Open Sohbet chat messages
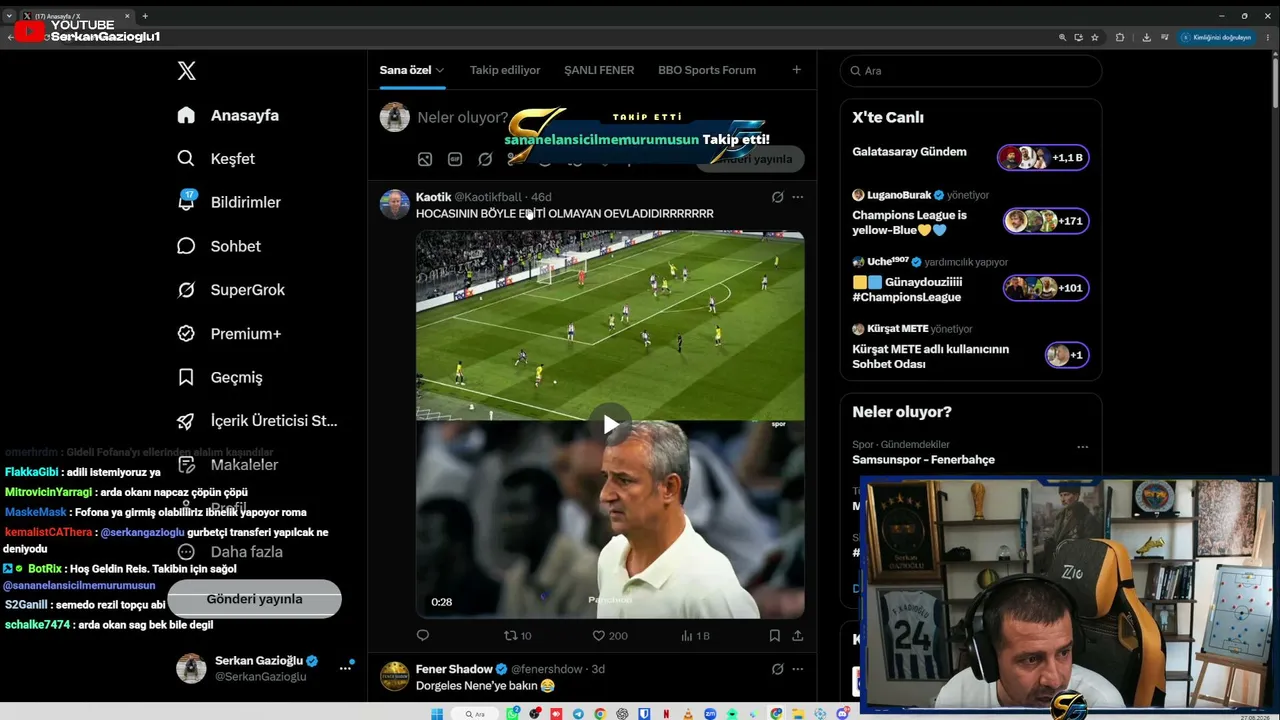This screenshot has width=1280, height=720. pos(219,246)
